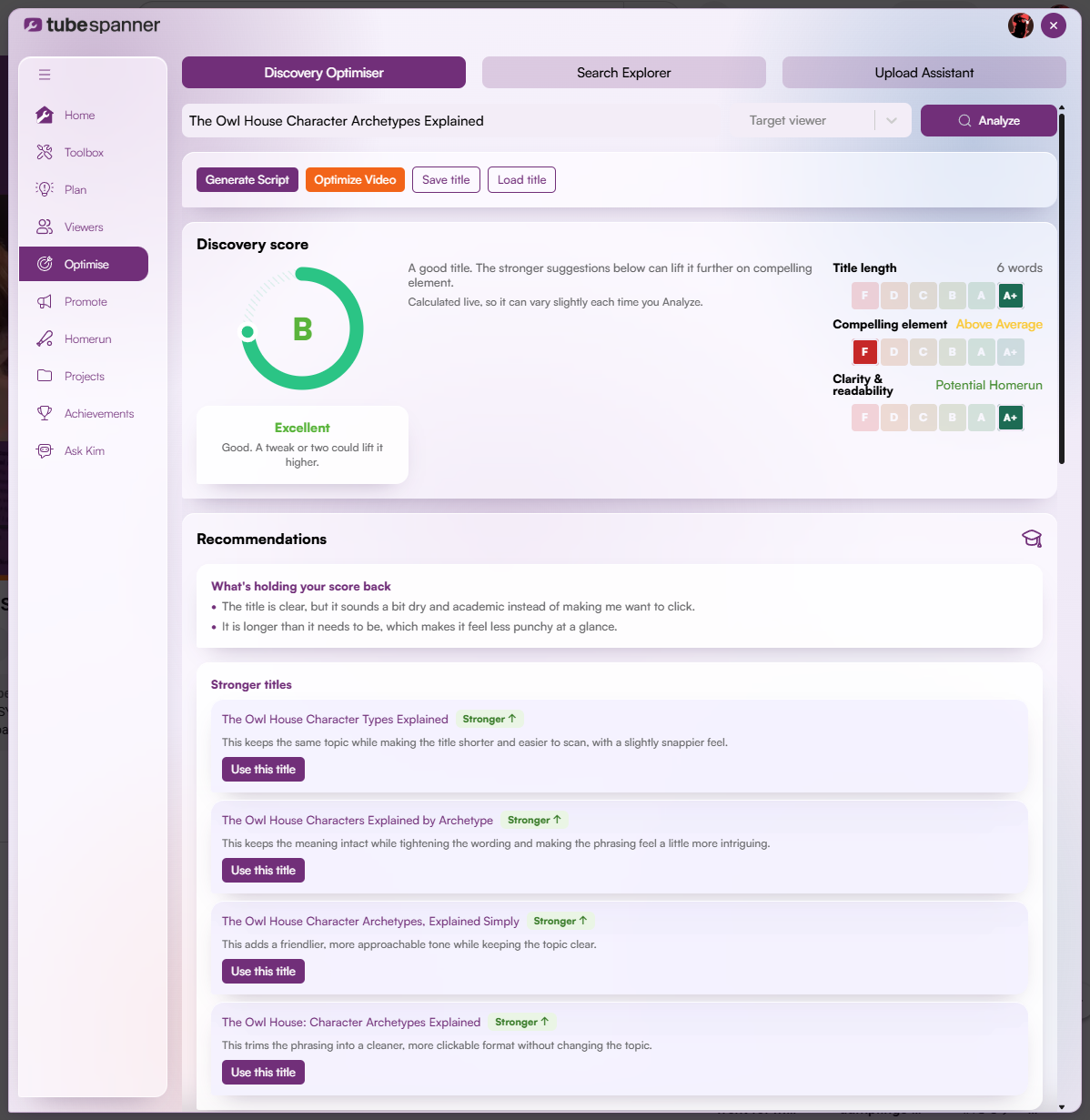Viewport: 1090px width, 1120px height.
Task: Click the Analyze button
Action: 989,121
